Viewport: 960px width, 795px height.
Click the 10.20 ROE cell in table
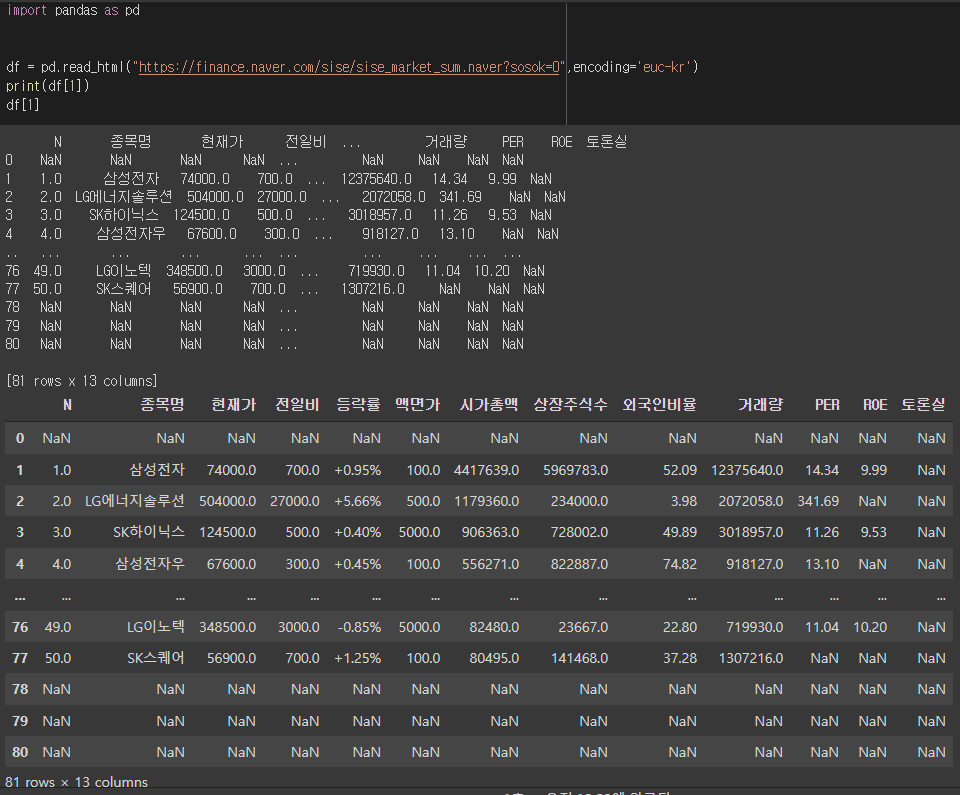click(x=870, y=627)
